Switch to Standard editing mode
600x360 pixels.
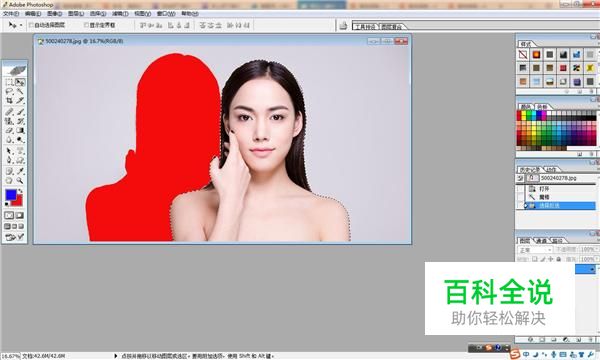[x=9, y=215]
